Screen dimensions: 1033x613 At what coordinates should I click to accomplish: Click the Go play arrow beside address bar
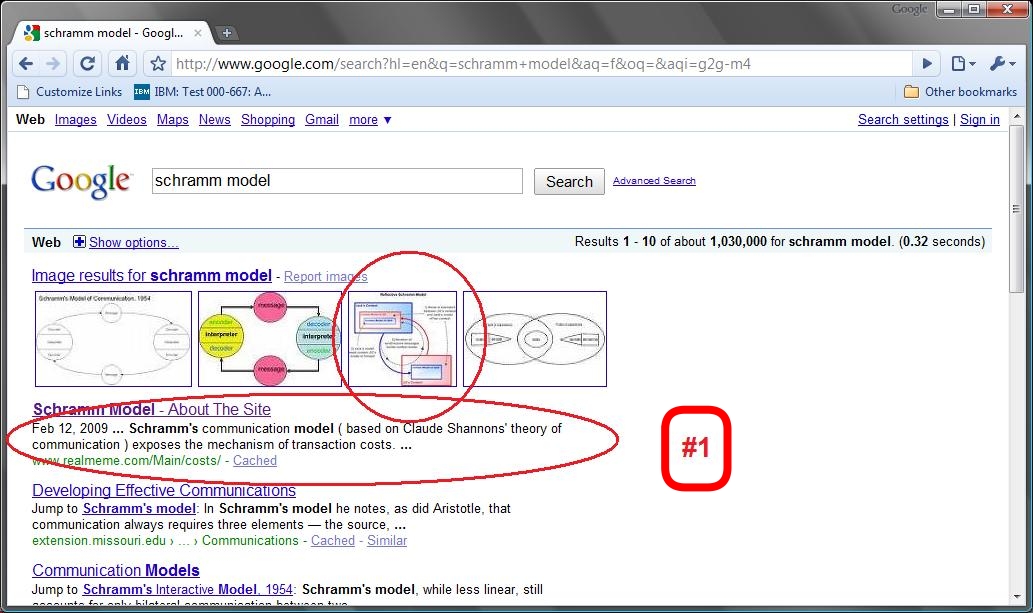[x=927, y=63]
